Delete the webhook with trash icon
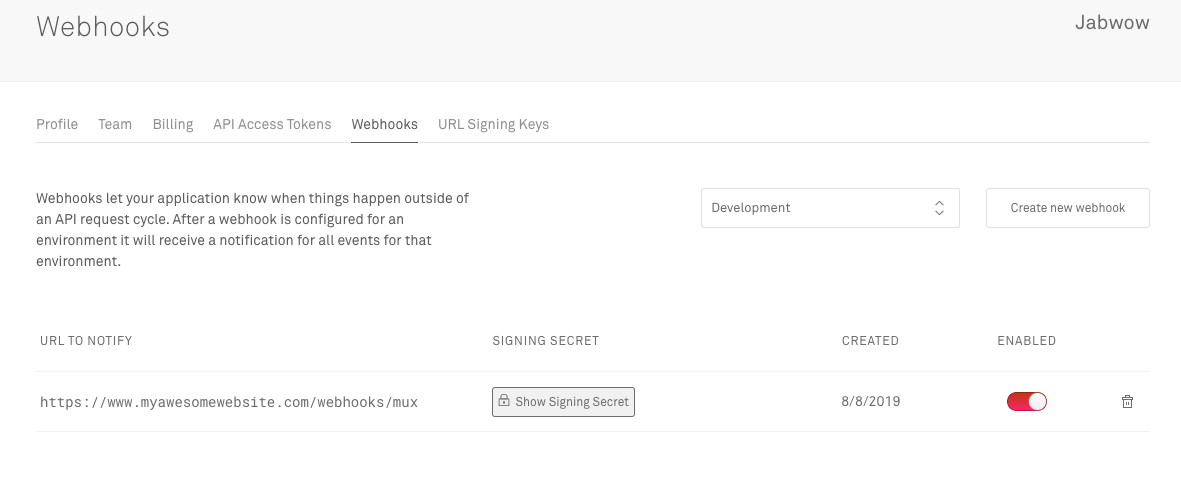 pos(1127,401)
